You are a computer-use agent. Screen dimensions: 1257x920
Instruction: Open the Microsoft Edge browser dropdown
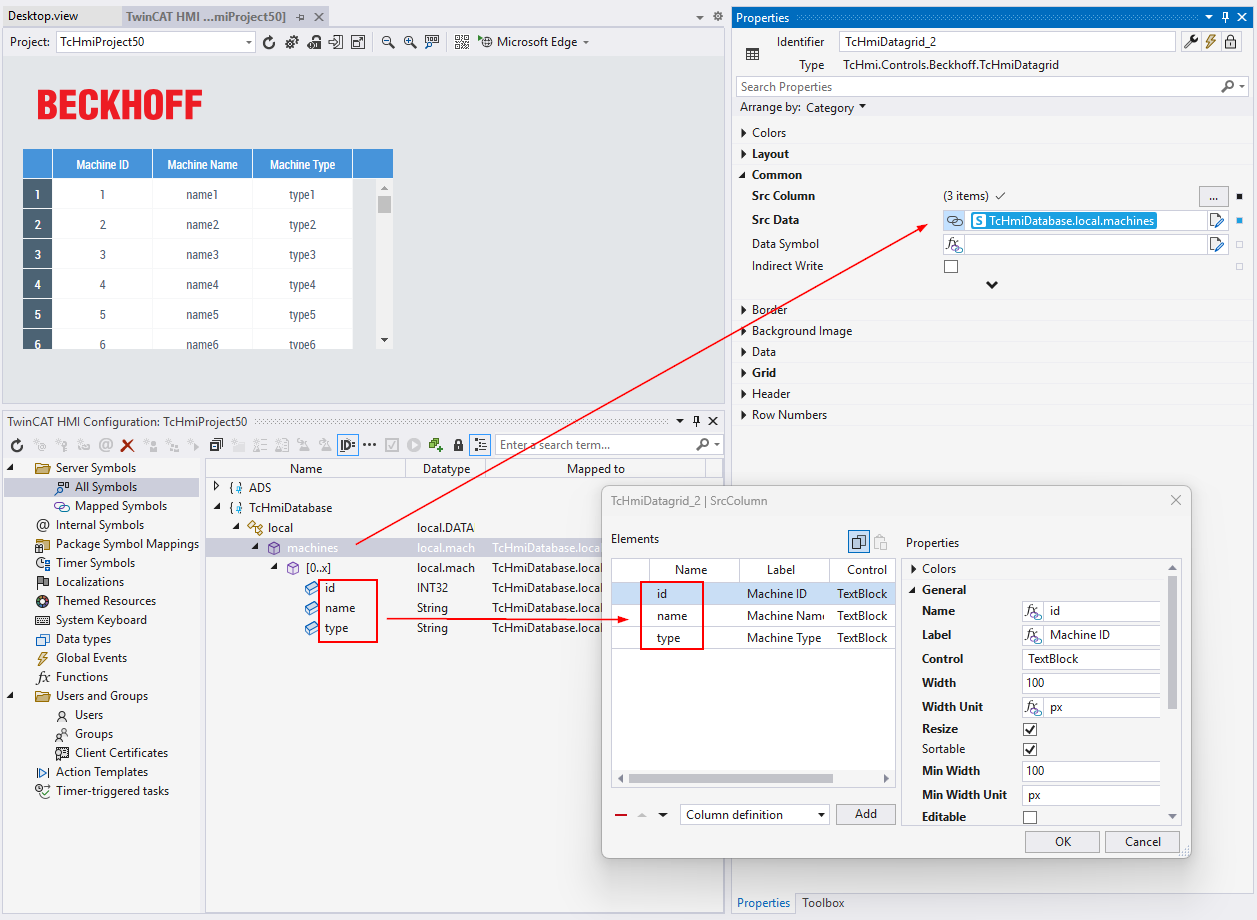[x=535, y=42]
